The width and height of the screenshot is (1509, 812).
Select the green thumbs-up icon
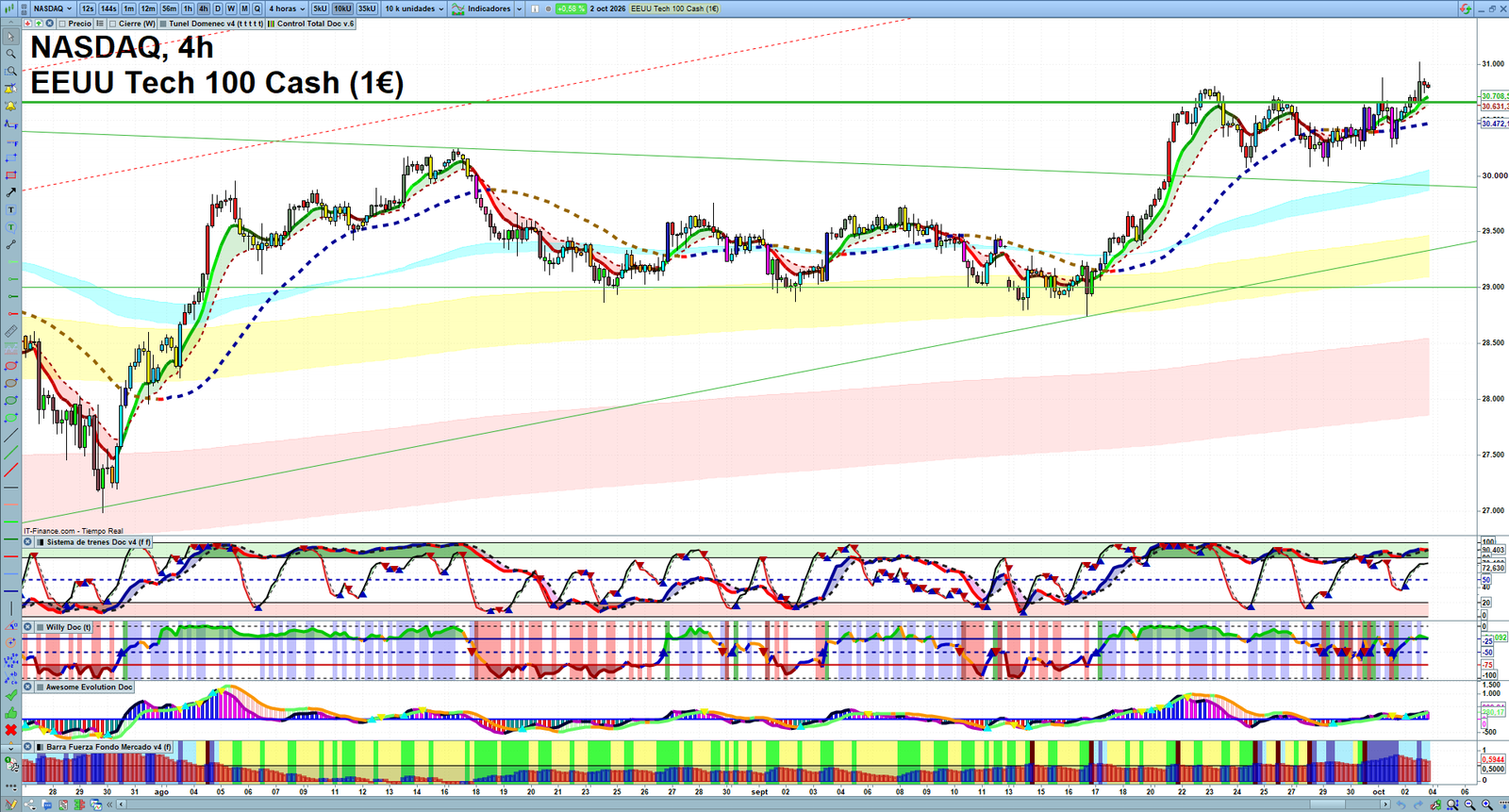point(10,713)
